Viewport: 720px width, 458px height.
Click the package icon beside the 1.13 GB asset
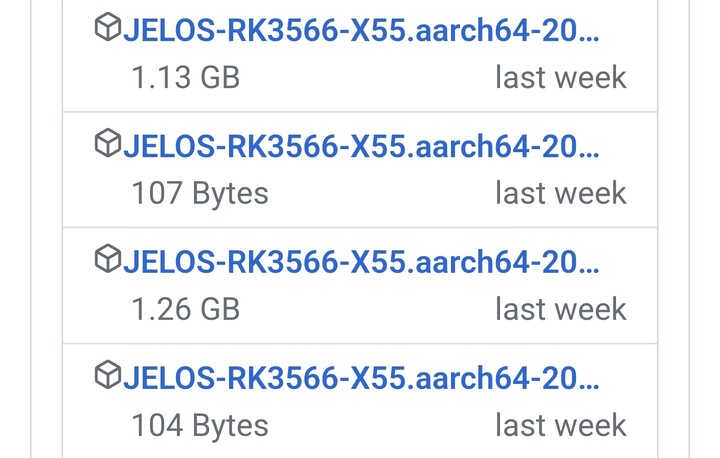(x=108, y=27)
